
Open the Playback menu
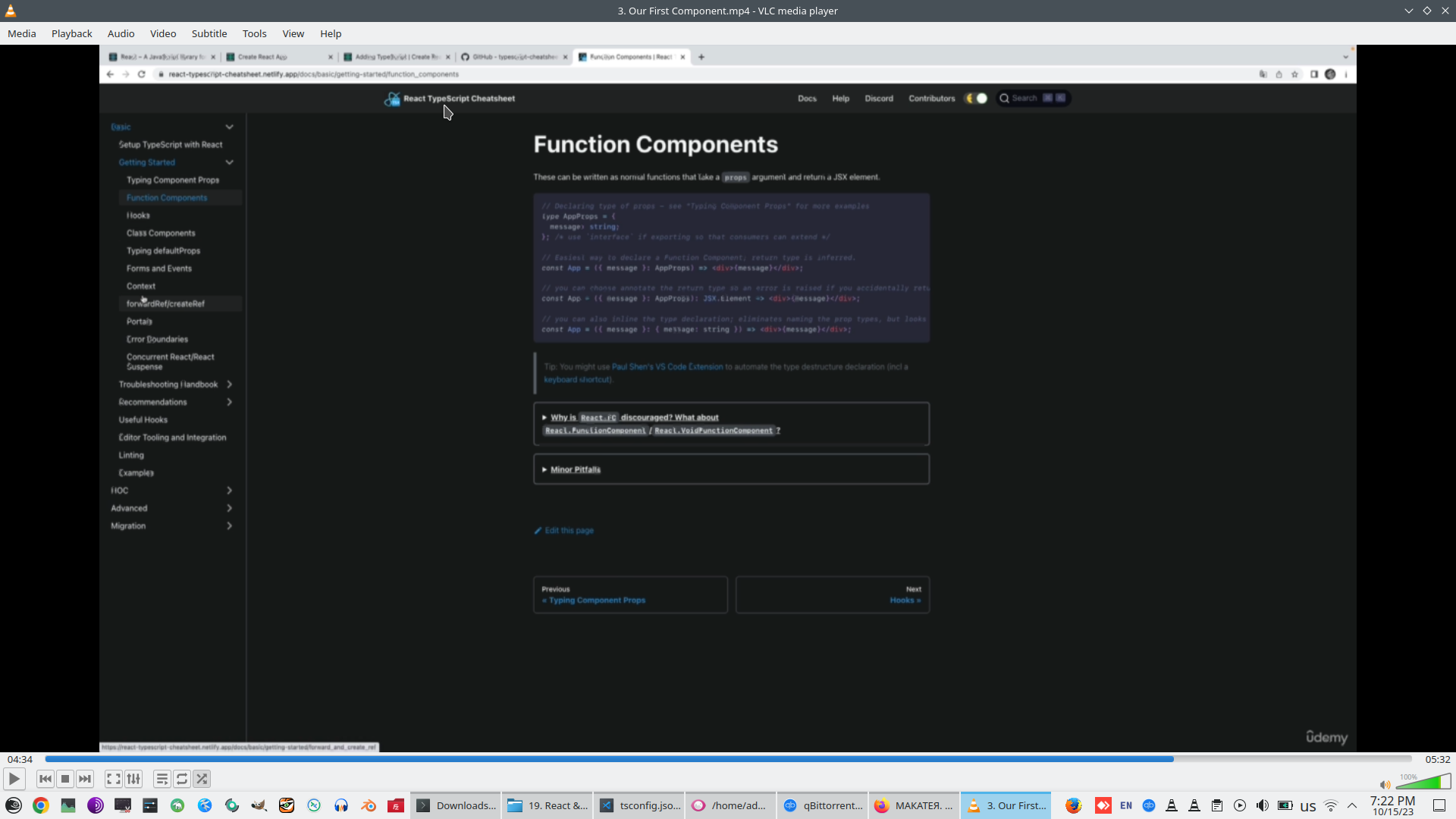click(x=71, y=33)
